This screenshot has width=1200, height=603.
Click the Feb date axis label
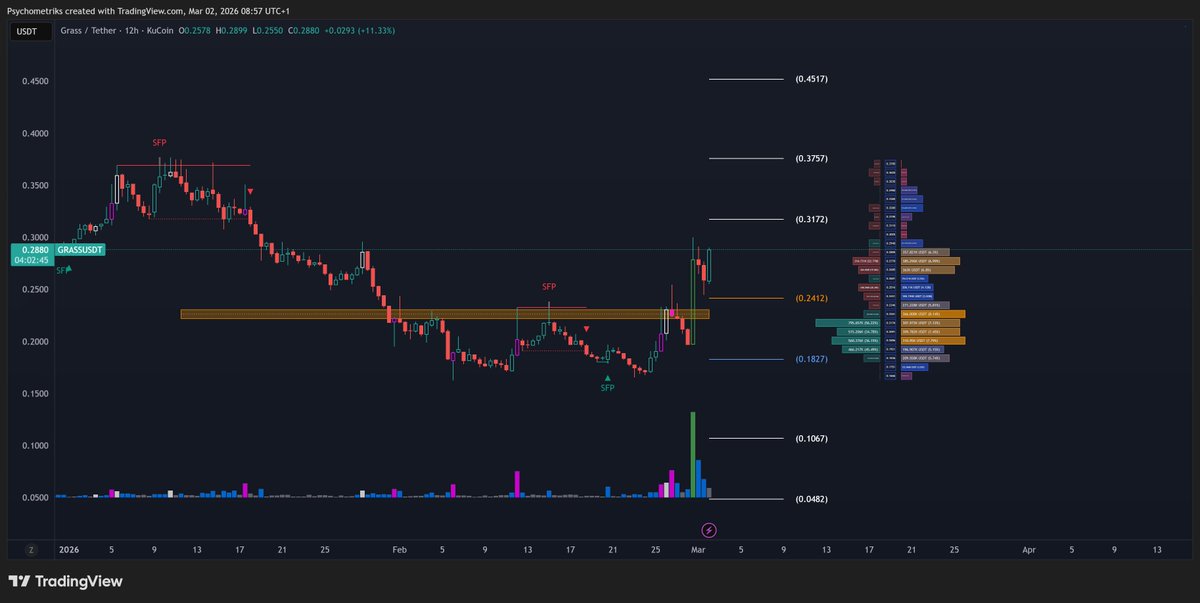[400, 549]
